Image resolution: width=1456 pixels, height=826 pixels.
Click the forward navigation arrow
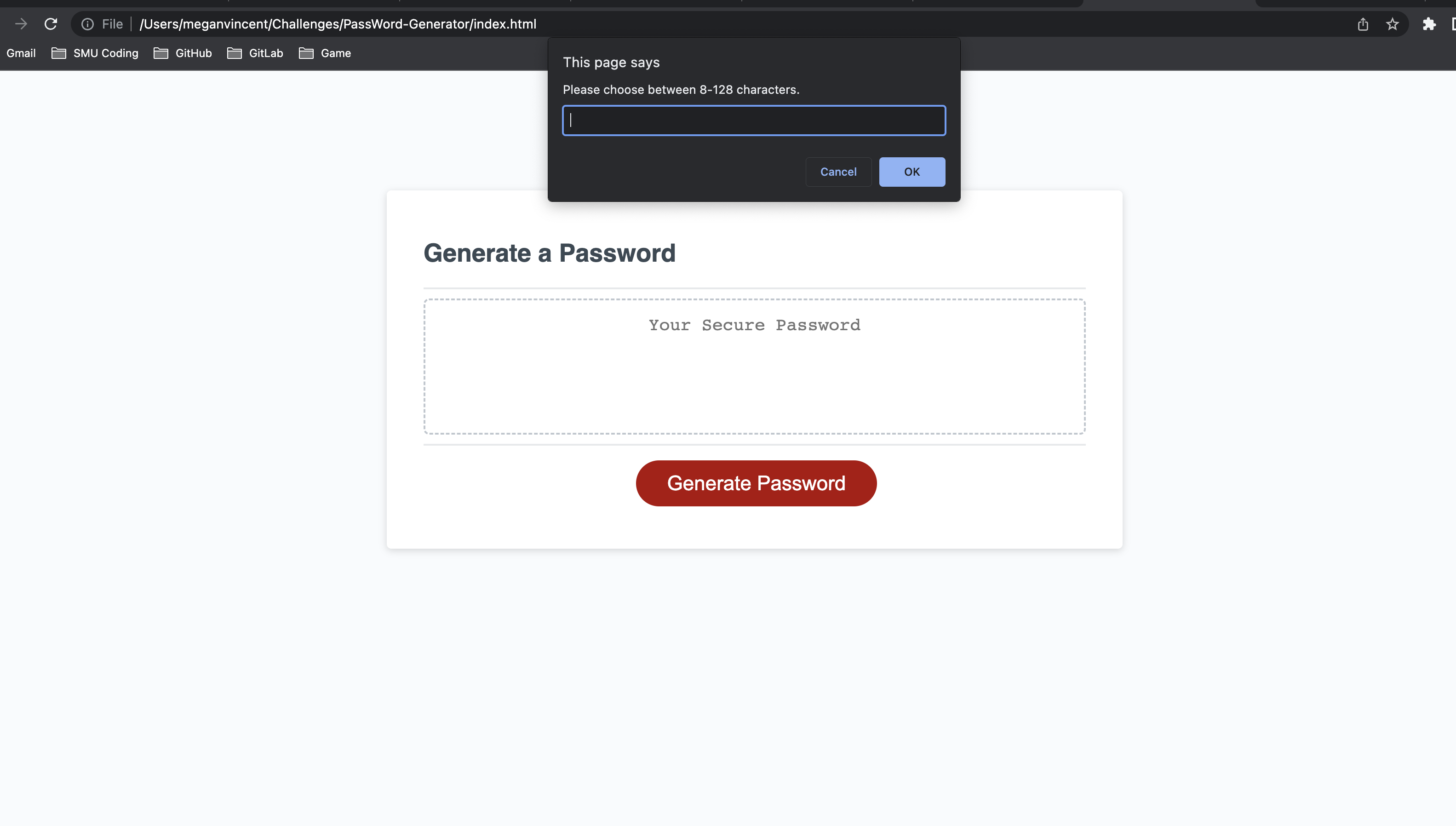[21, 24]
